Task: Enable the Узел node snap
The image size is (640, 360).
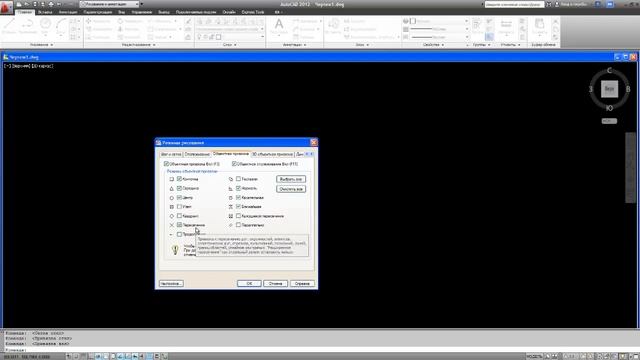Action: 179,207
